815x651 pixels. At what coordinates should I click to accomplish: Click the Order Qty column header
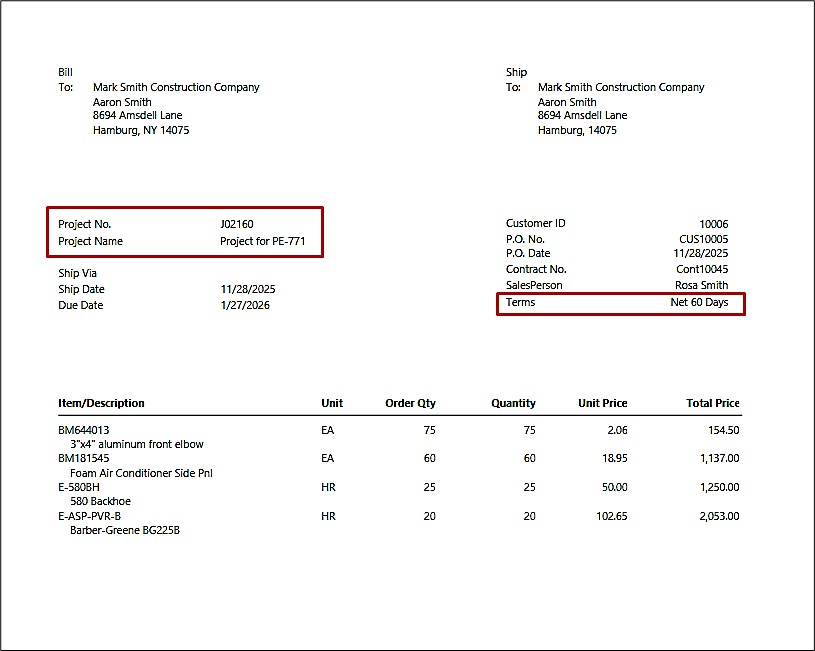[410, 403]
